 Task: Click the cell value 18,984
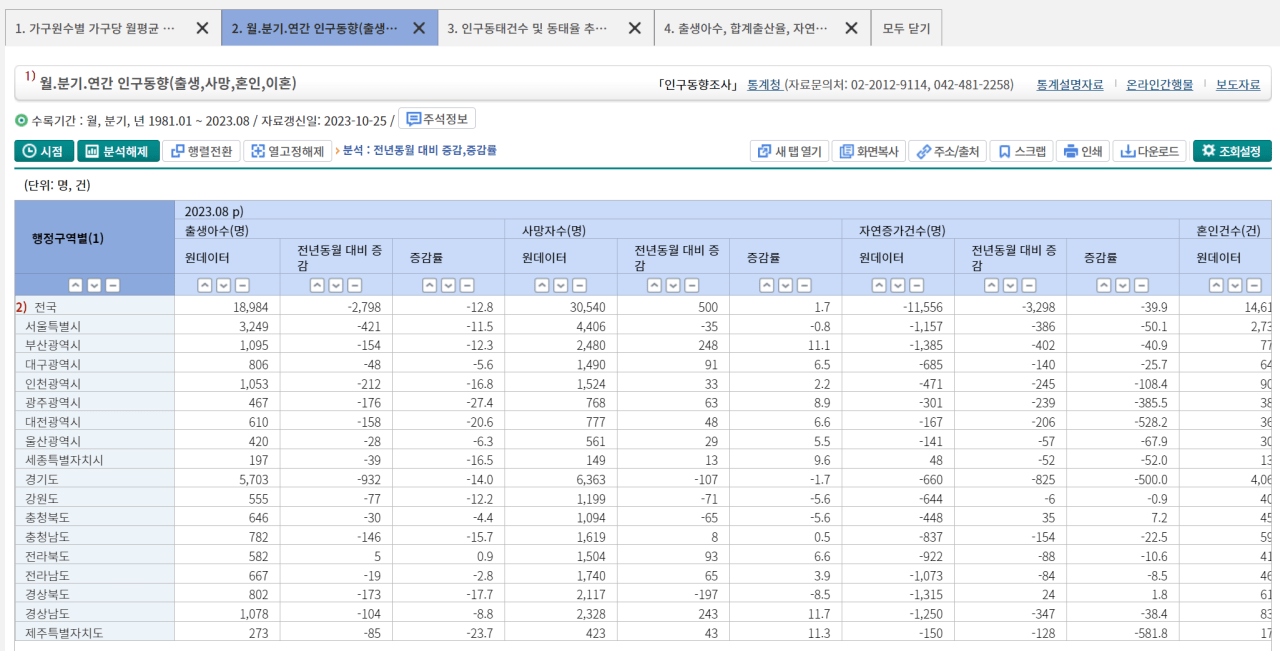click(251, 306)
